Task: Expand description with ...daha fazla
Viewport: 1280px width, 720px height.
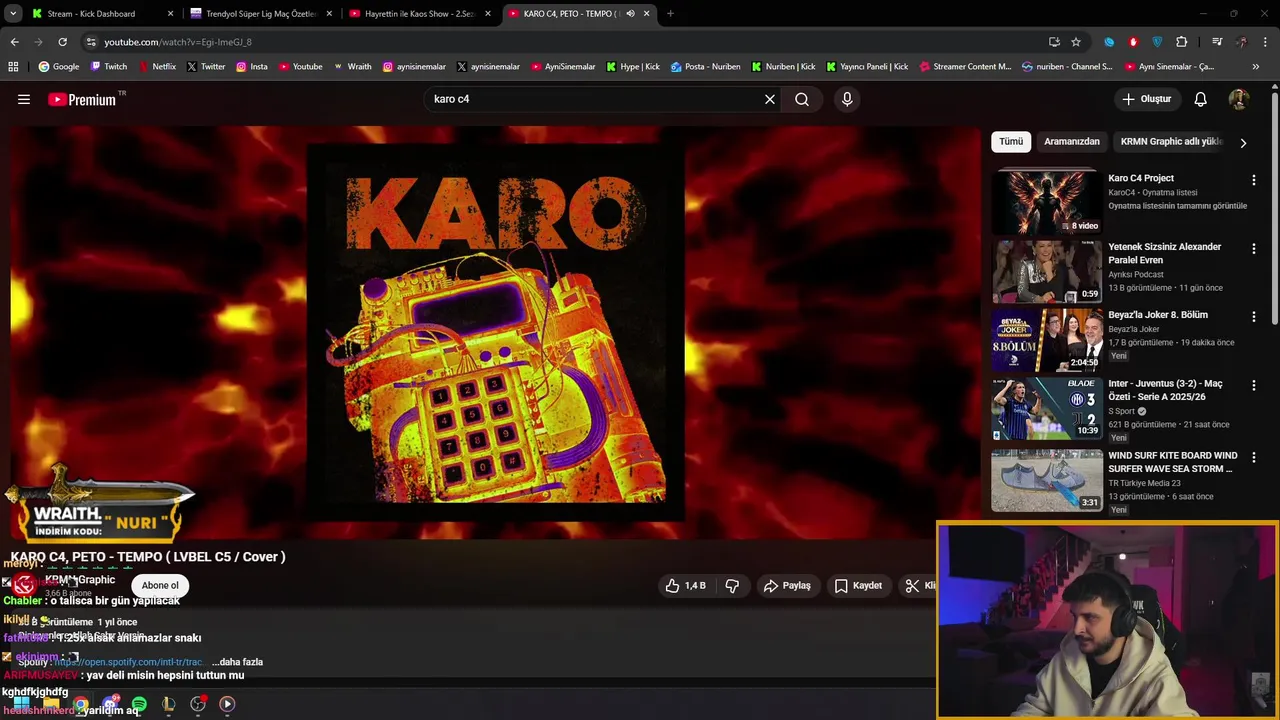Action: pos(237,662)
